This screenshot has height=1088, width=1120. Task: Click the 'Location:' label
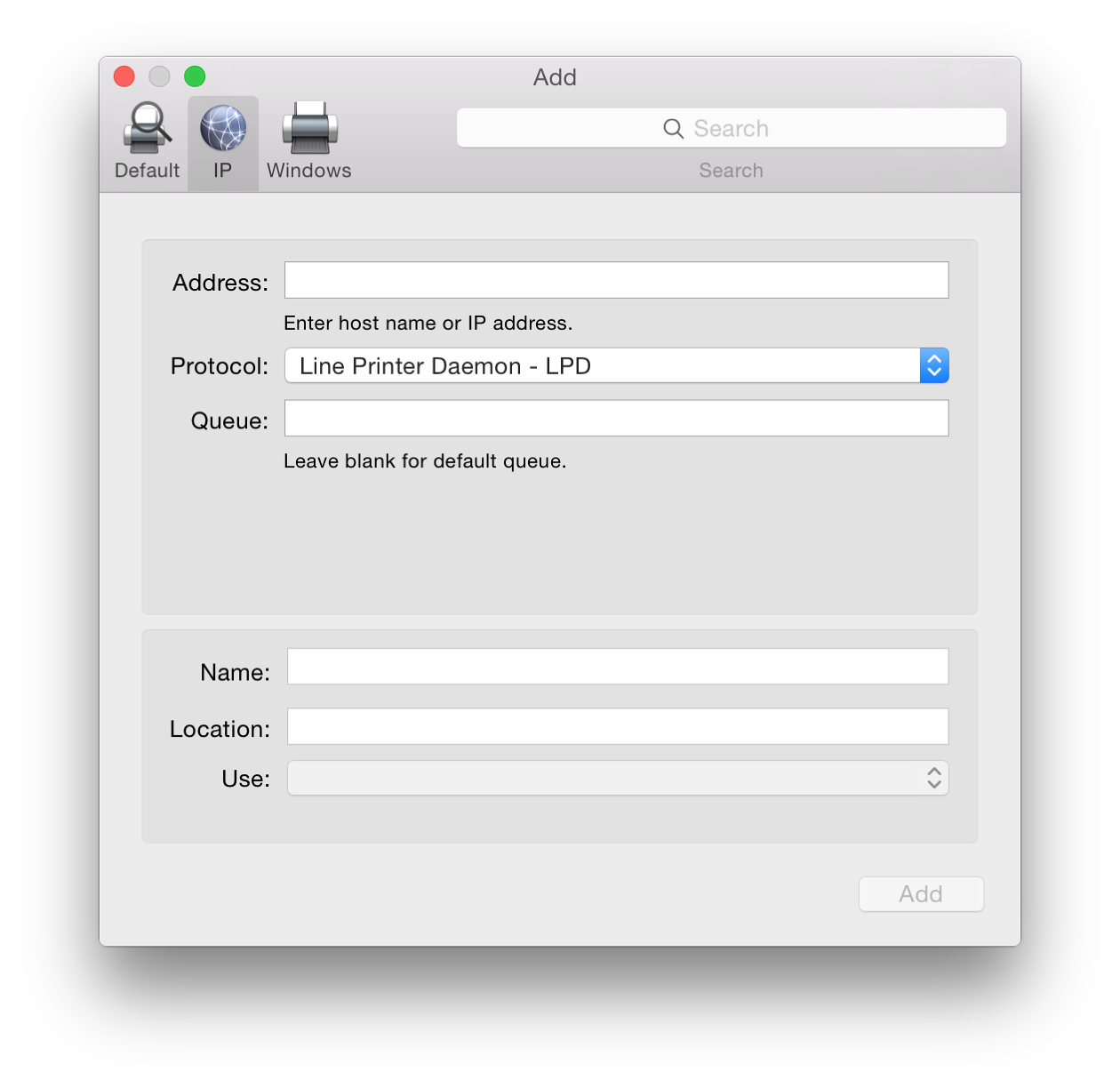[x=220, y=729]
